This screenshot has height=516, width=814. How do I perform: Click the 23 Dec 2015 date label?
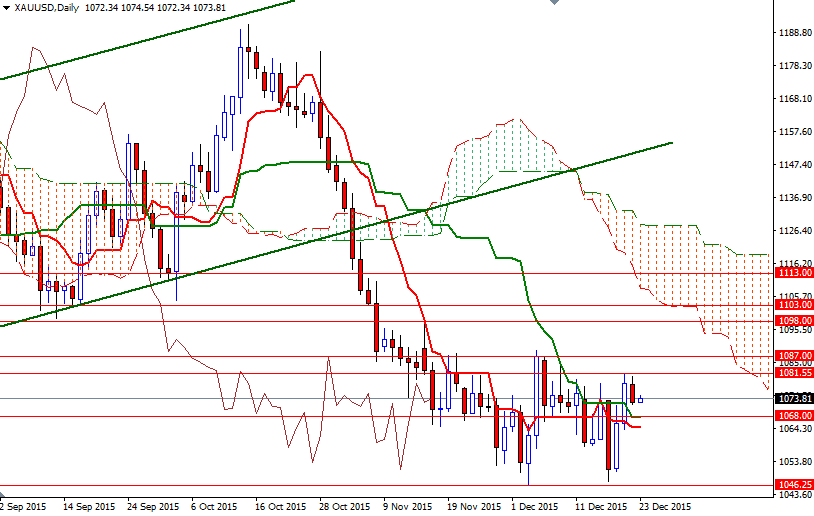click(x=665, y=506)
